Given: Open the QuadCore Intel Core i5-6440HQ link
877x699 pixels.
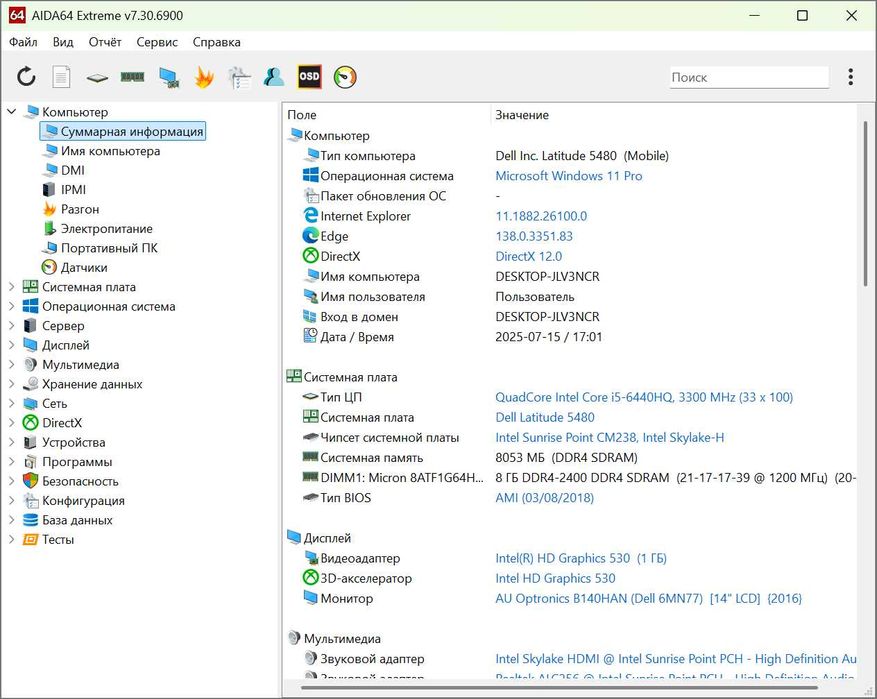Looking at the screenshot, I should coord(644,397).
